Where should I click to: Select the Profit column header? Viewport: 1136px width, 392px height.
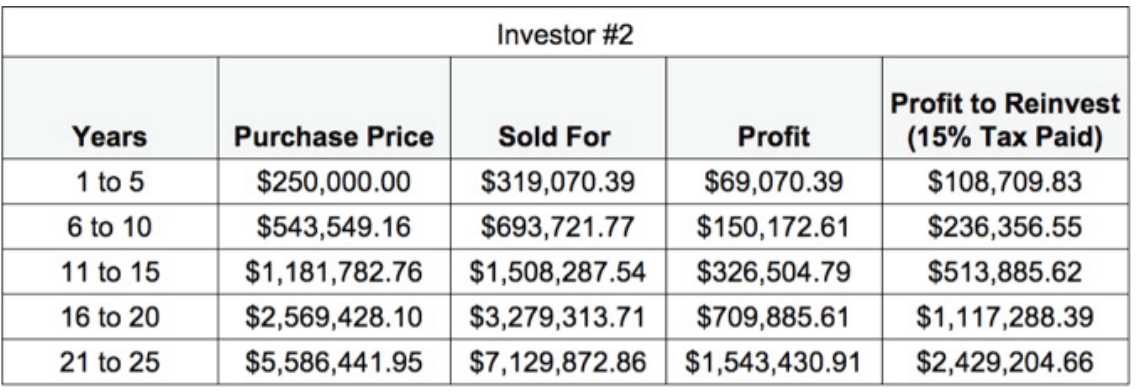(774, 108)
